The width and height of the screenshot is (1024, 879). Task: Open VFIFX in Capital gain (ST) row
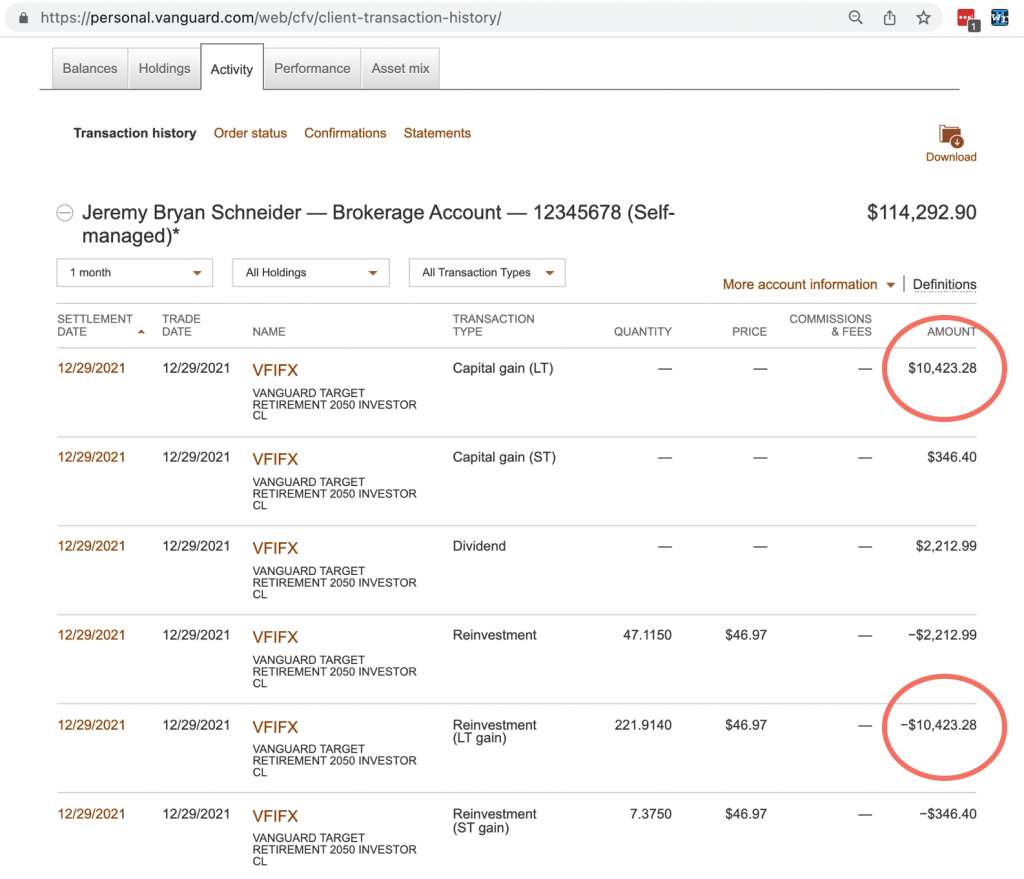[x=275, y=459]
